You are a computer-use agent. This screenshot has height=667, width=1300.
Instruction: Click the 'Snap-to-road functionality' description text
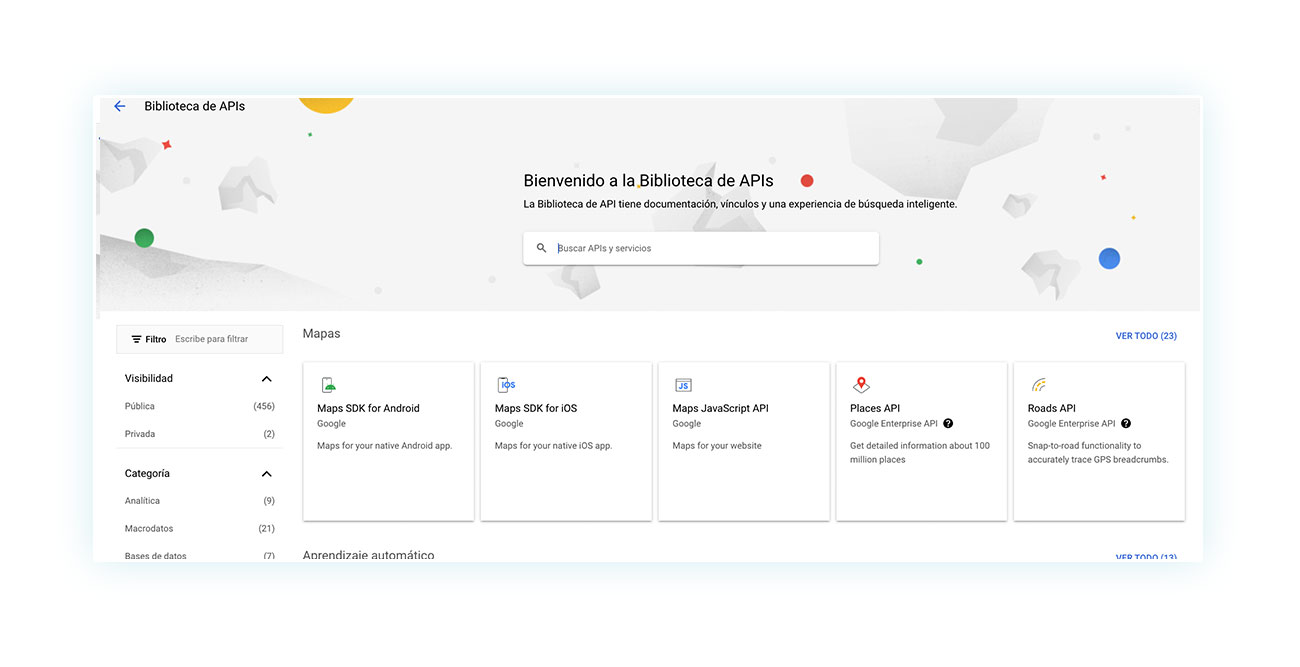(x=1098, y=453)
